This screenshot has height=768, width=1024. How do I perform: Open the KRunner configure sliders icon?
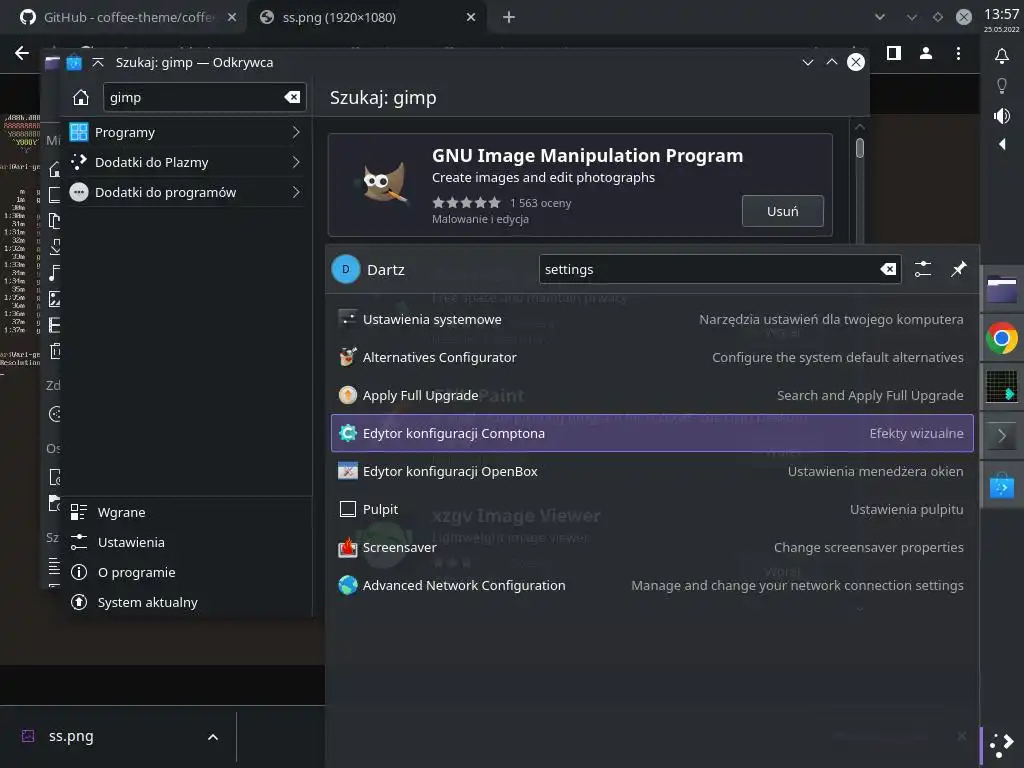click(923, 269)
